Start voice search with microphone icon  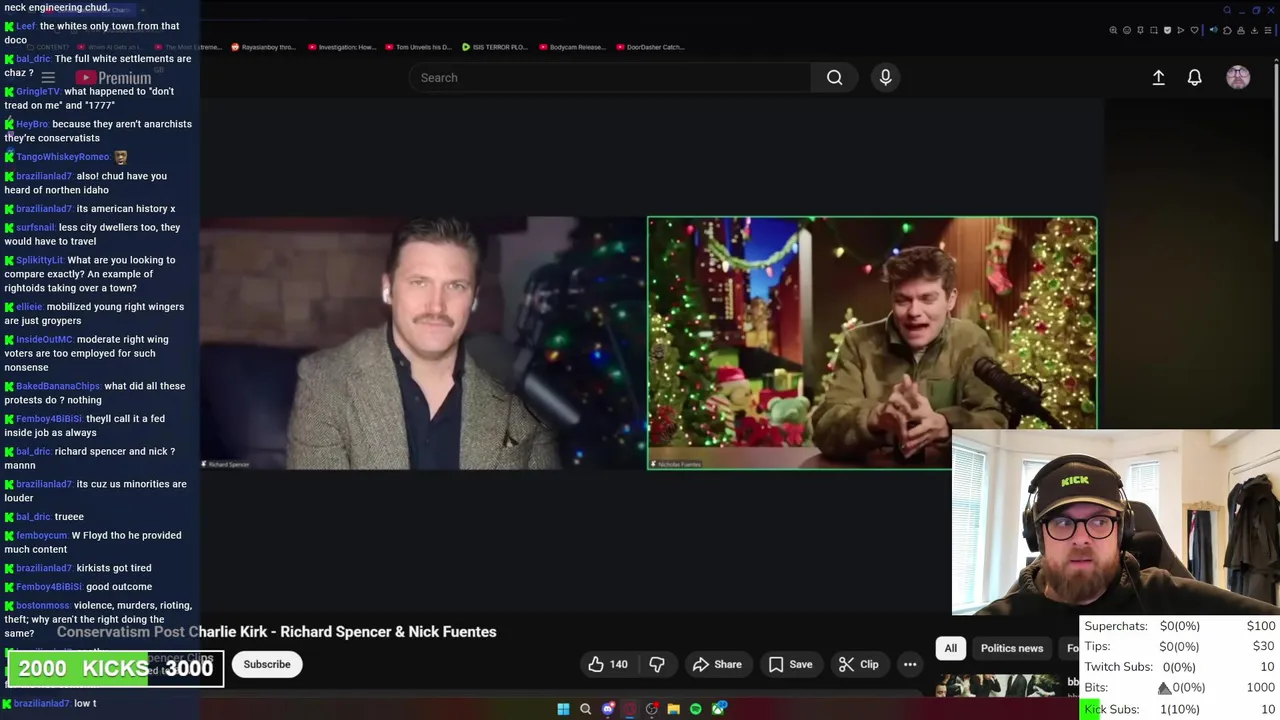click(x=885, y=77)
